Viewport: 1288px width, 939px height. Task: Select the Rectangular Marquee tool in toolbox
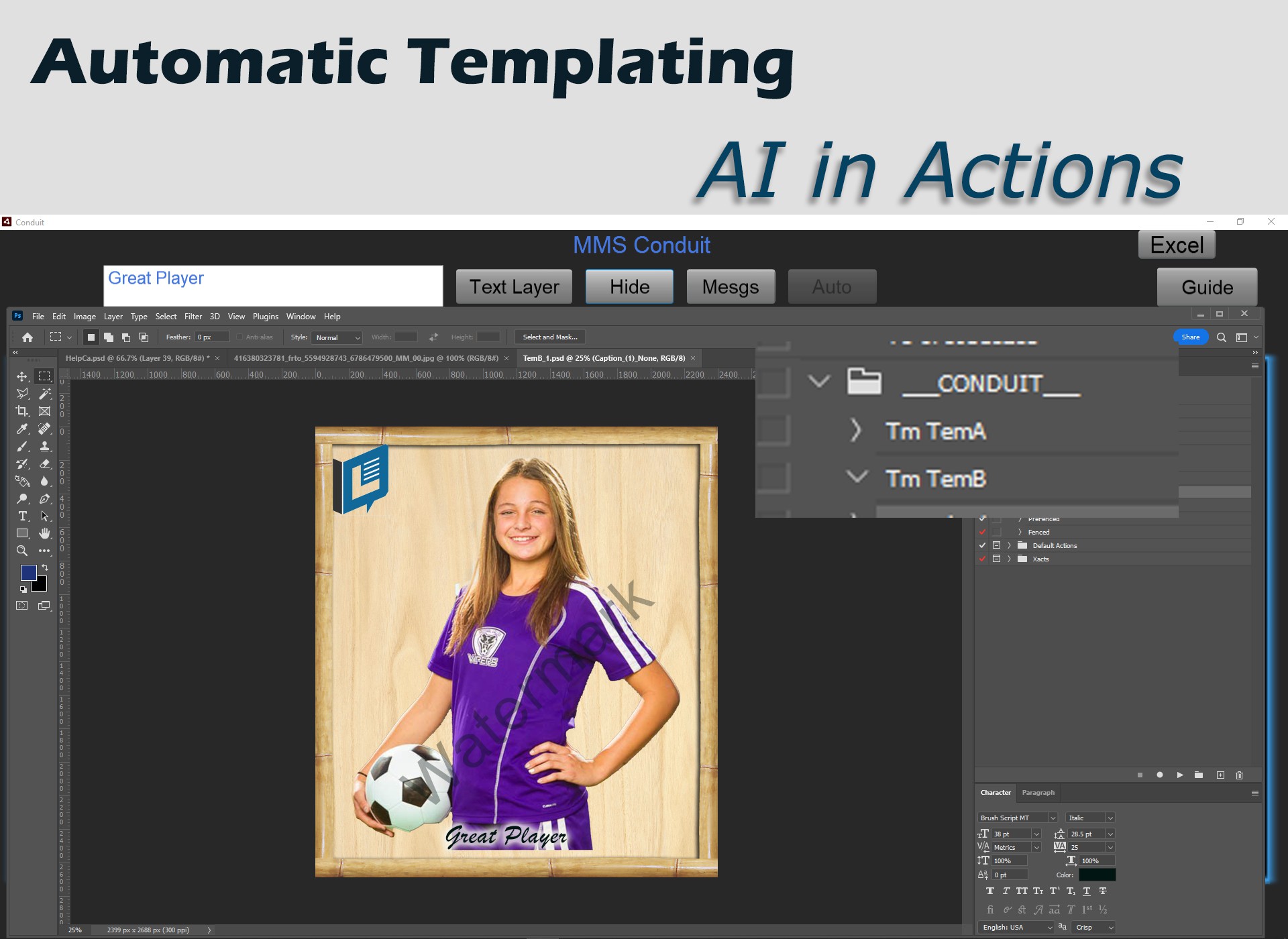click(44, 376)
